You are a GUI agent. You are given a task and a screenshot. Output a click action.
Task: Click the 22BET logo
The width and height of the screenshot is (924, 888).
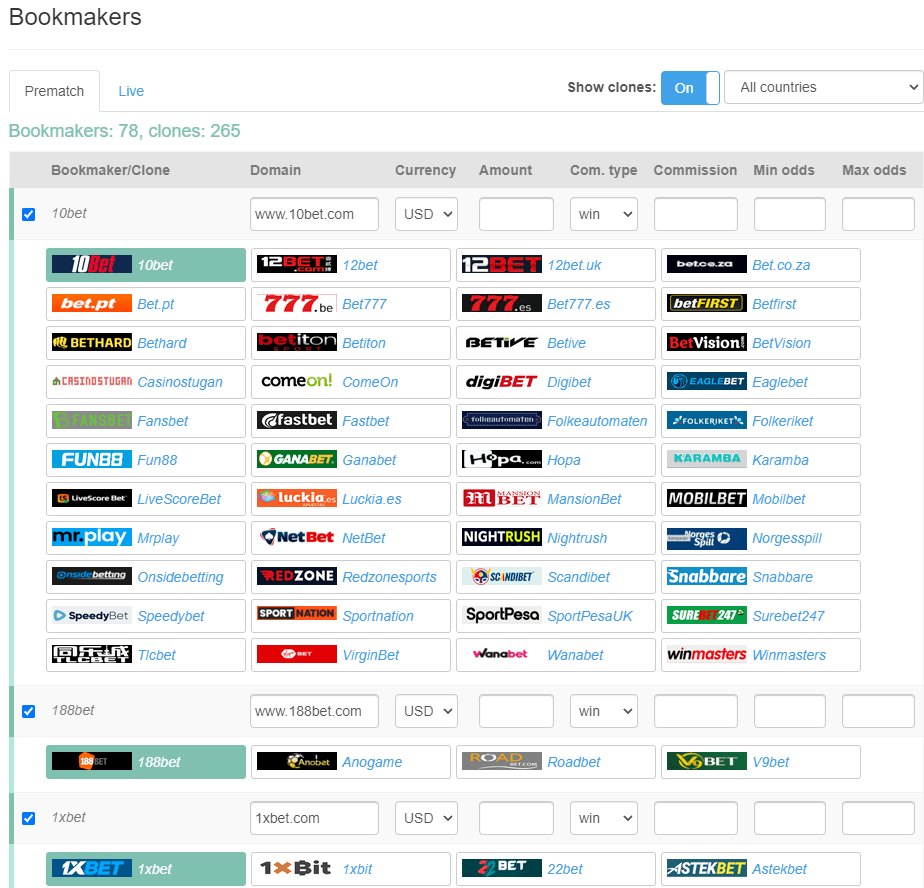pos(501,868)
